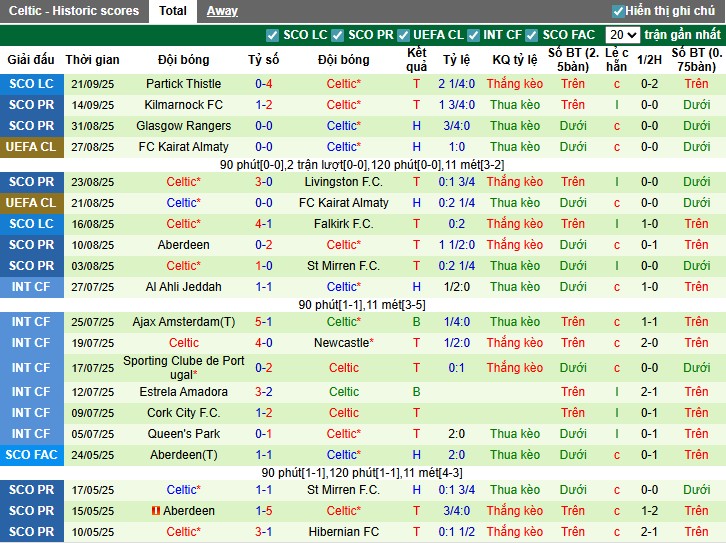Click SCO FAC league cell for 24/05/25
This screenshot has height=543, width=726.
click(x=31, y=455)
